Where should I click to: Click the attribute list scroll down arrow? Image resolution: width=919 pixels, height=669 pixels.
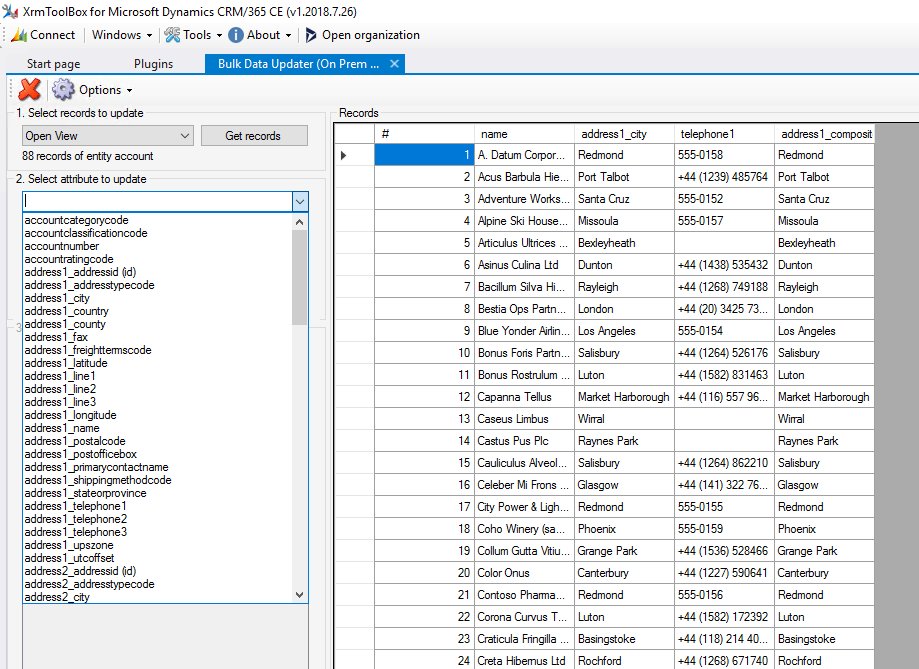pos(299,595)
